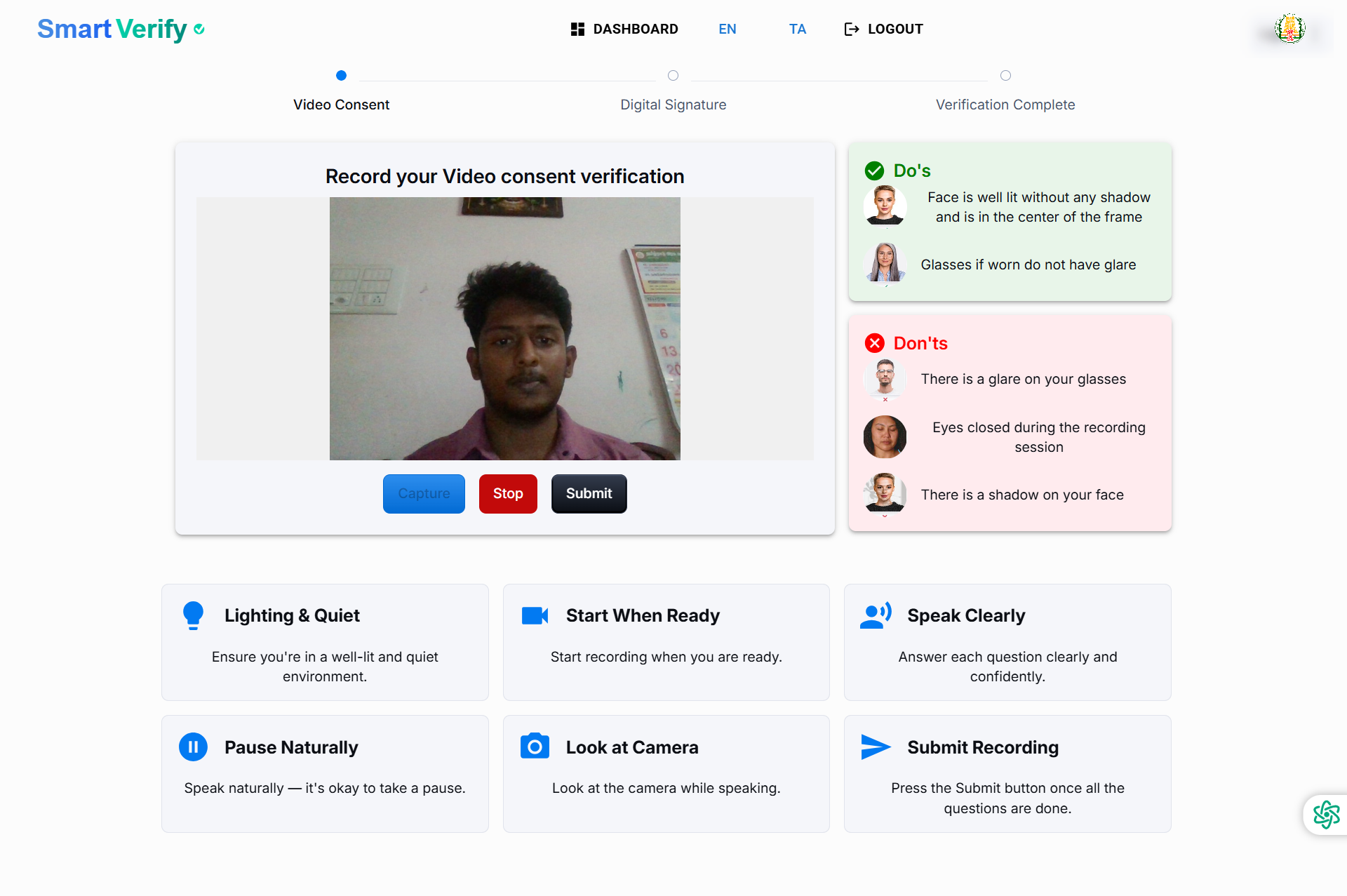Screen dimensions: 1347x896
Task: Switch language to TA
Action: tap(797, 29)
